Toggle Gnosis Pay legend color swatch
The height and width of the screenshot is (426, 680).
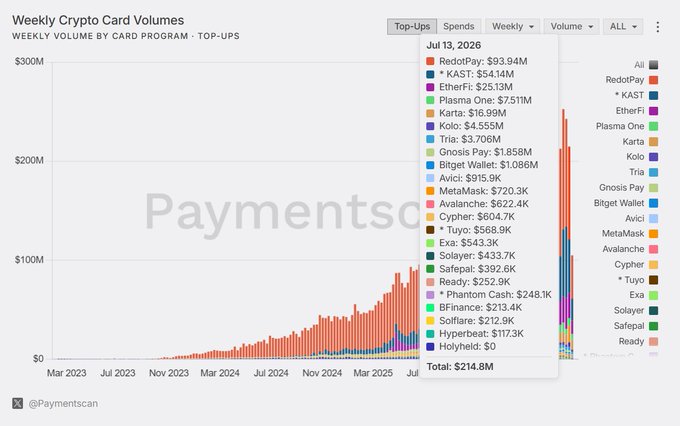coord(654,188)
